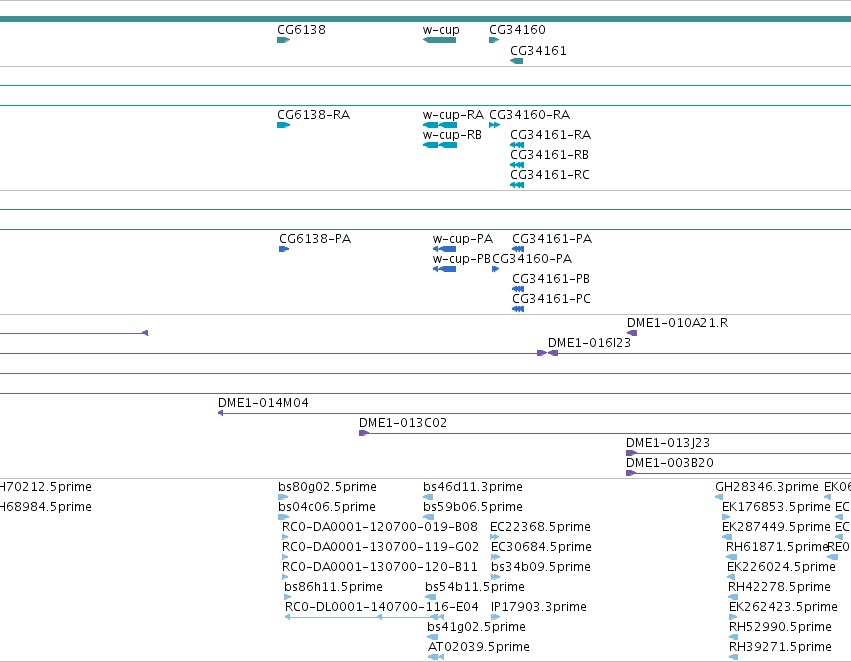Select EST RC0-DA0001-130700-120-B11
The width and height of the screenshot is (851, 662).
tap(380, 568)
